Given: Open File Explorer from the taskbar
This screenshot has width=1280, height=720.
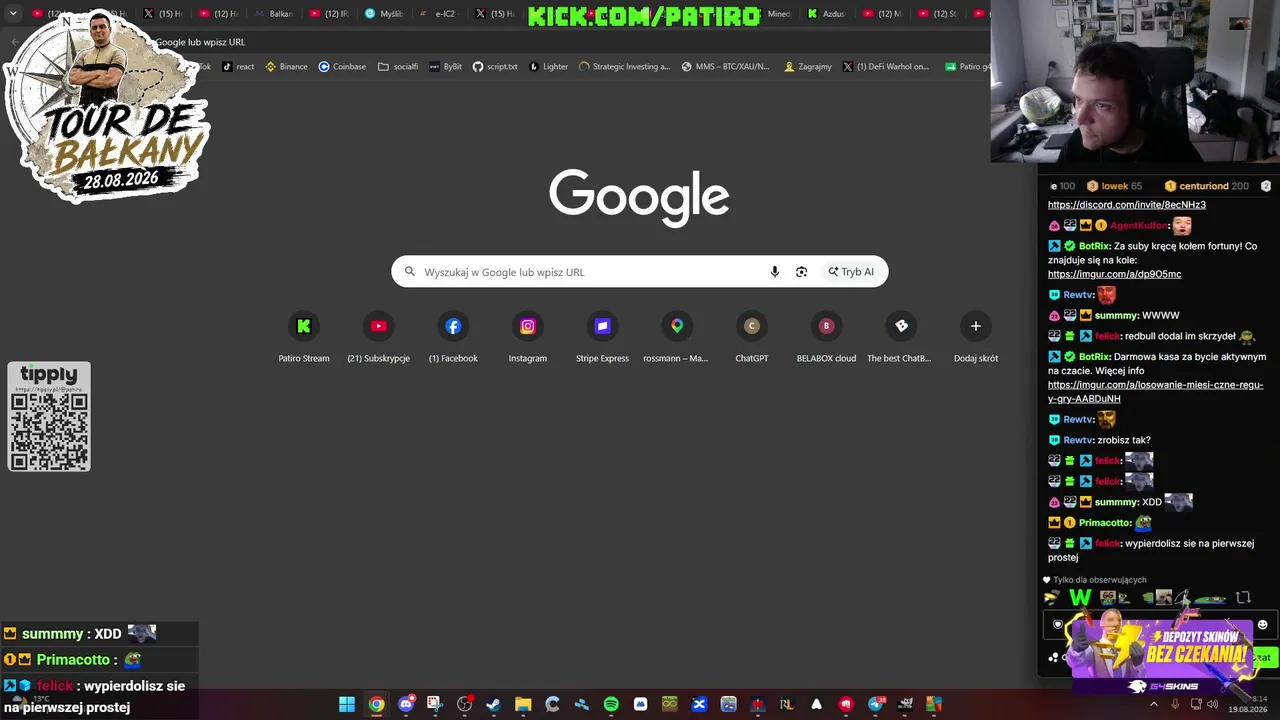Looking at the screenshot, I should [523, 705].
